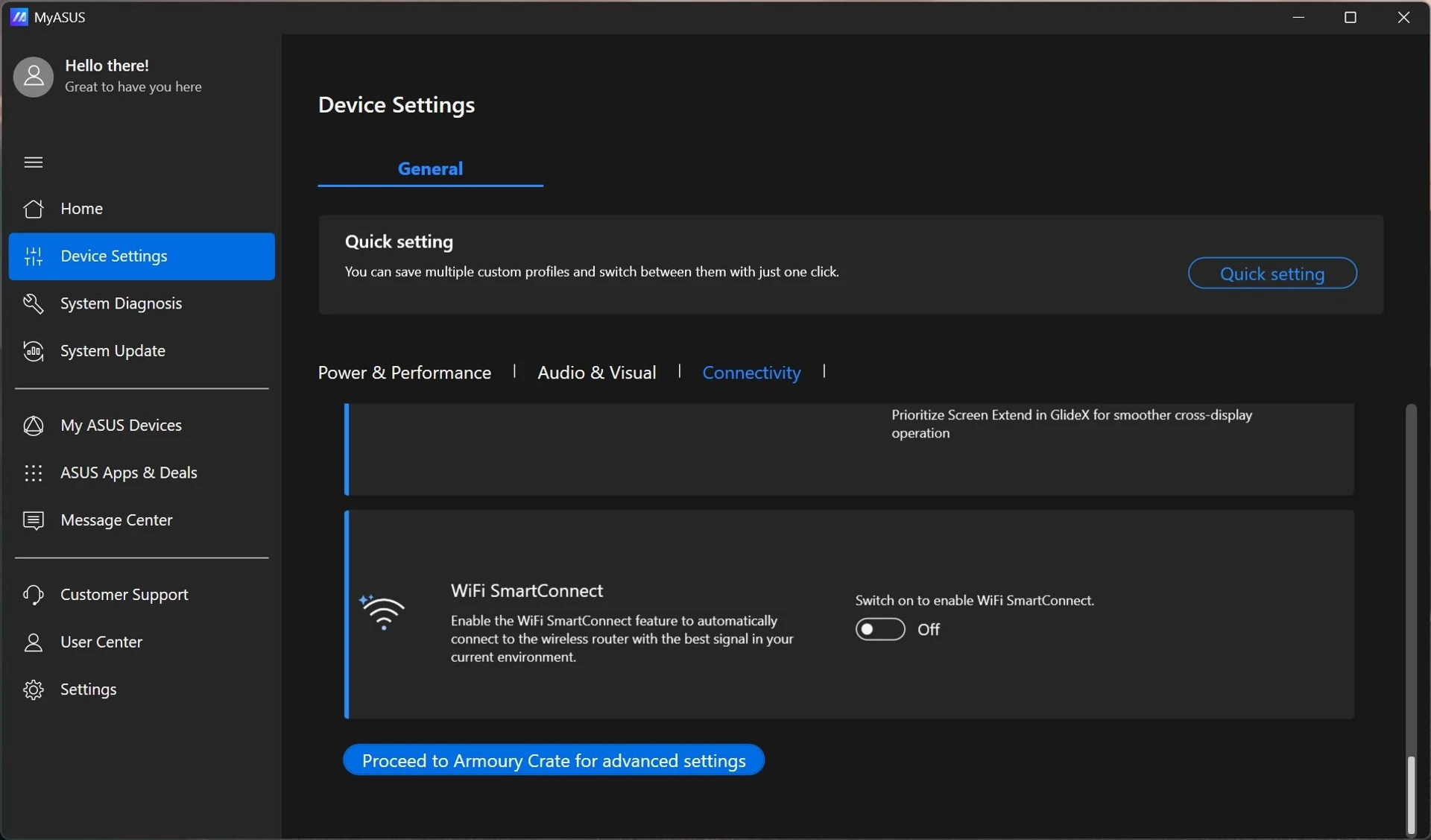Open ASUS Apps & Deals page
Screen dimensions: 1431x840
[x=142, y=473]
